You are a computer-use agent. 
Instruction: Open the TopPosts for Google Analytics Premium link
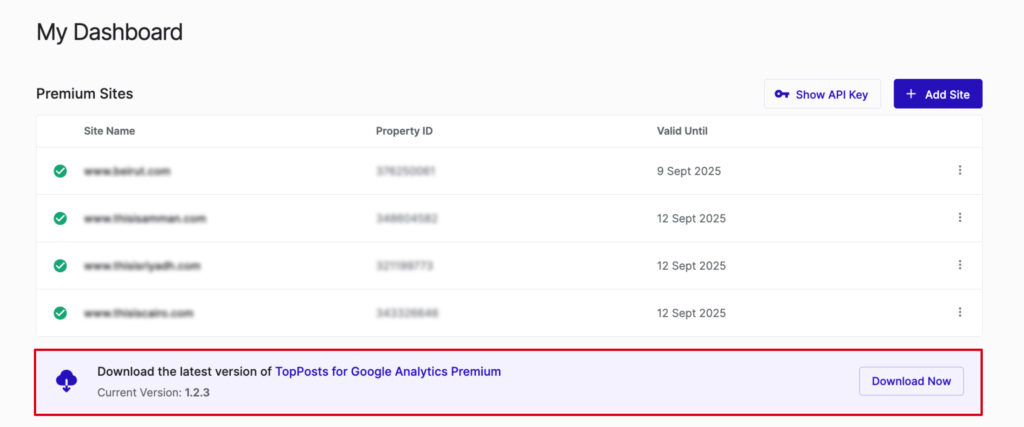(x=388, y=372)
